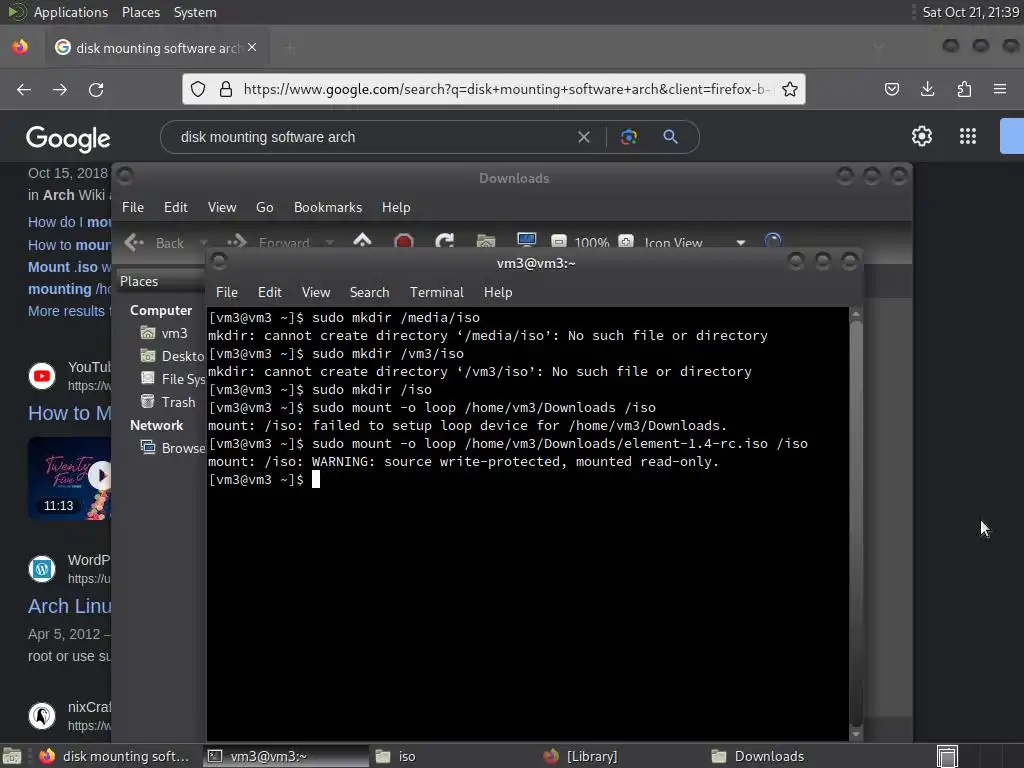Open Firefox downloads panel
Viewport: 1024px width, 768px height.
tap(927, 89)
